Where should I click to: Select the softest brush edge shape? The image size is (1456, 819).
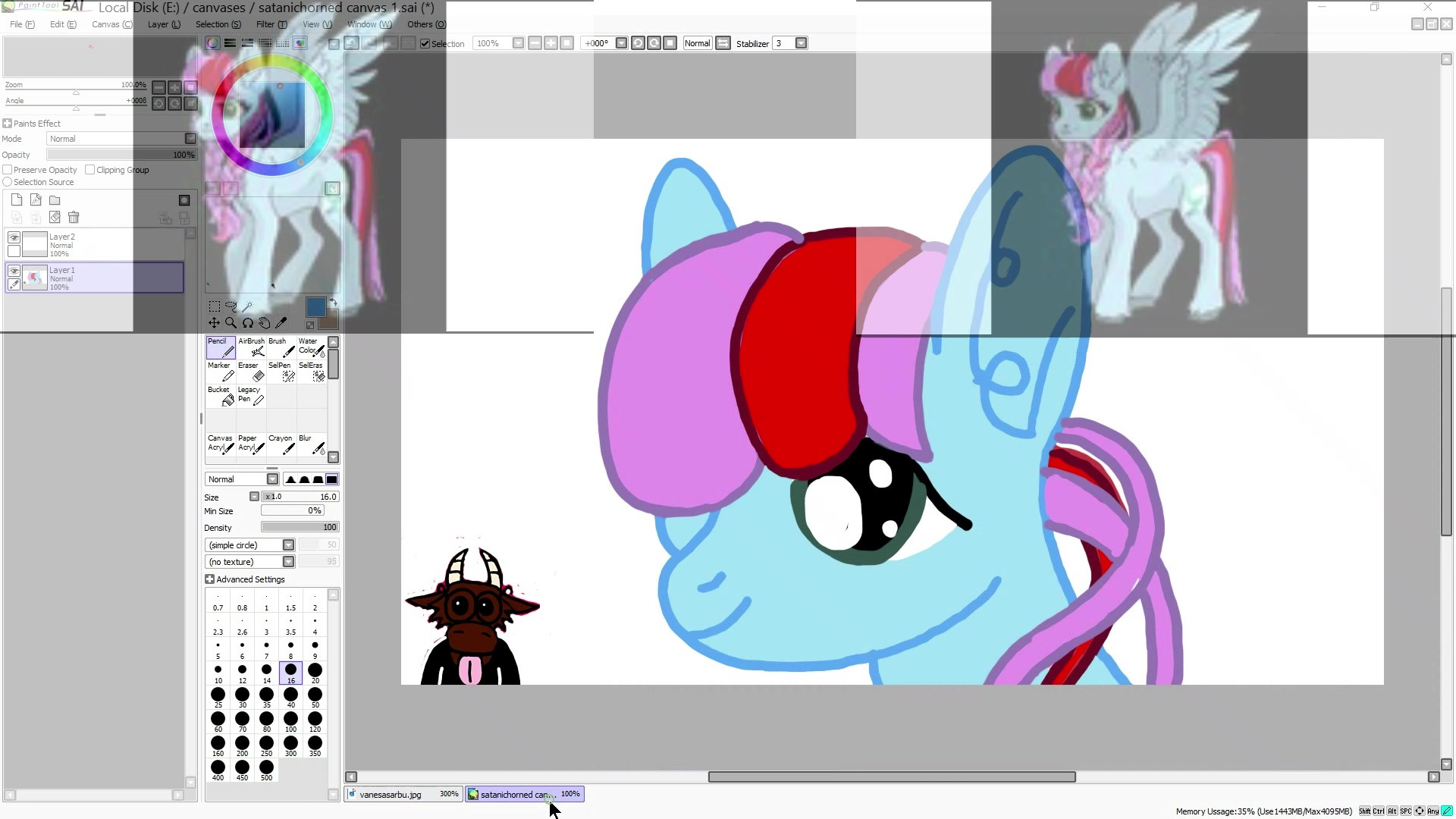tap(290, 479)
